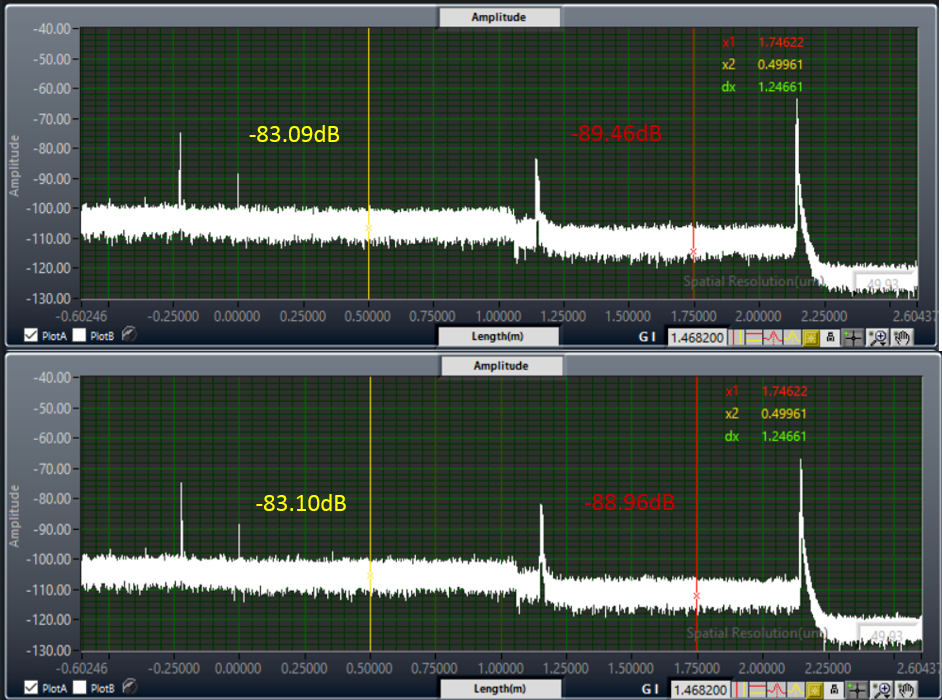Click yellow cursor marker on bottom plot trace
Image resolution: width=942 pixels, height=700 pixels.
point(370,576)
